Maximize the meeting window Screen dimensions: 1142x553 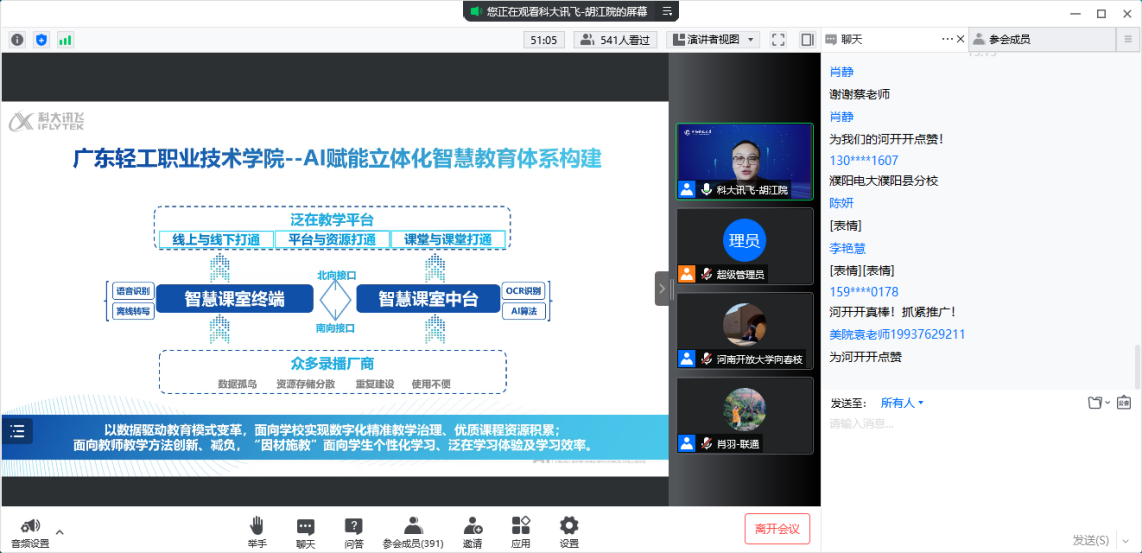pyautogui.click(x=1101, y=13)
